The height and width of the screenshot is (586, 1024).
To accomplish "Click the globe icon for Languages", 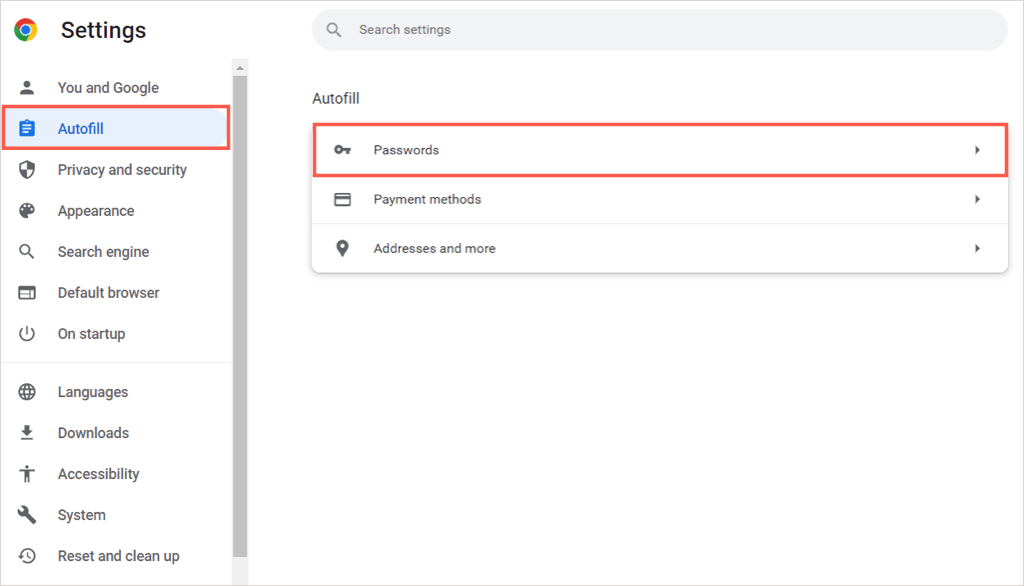I will 27,392.
